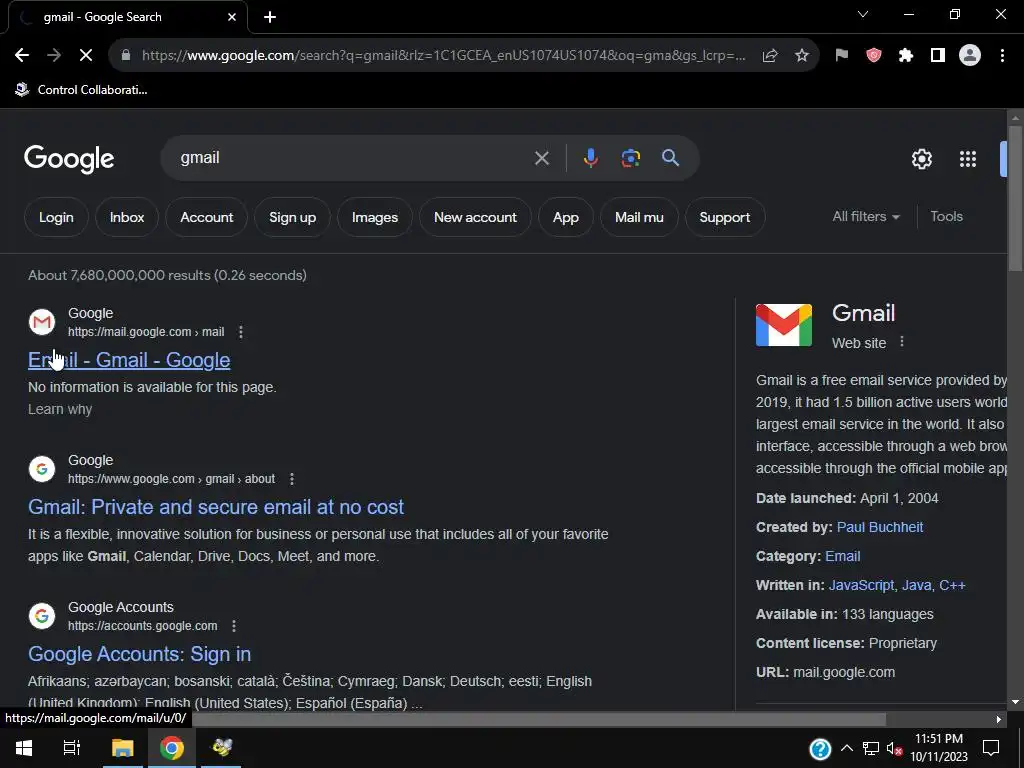Viewport: 1024px width, 768px height.
Task: Open the Paul Buchheit link
Action: click(880, 527)
